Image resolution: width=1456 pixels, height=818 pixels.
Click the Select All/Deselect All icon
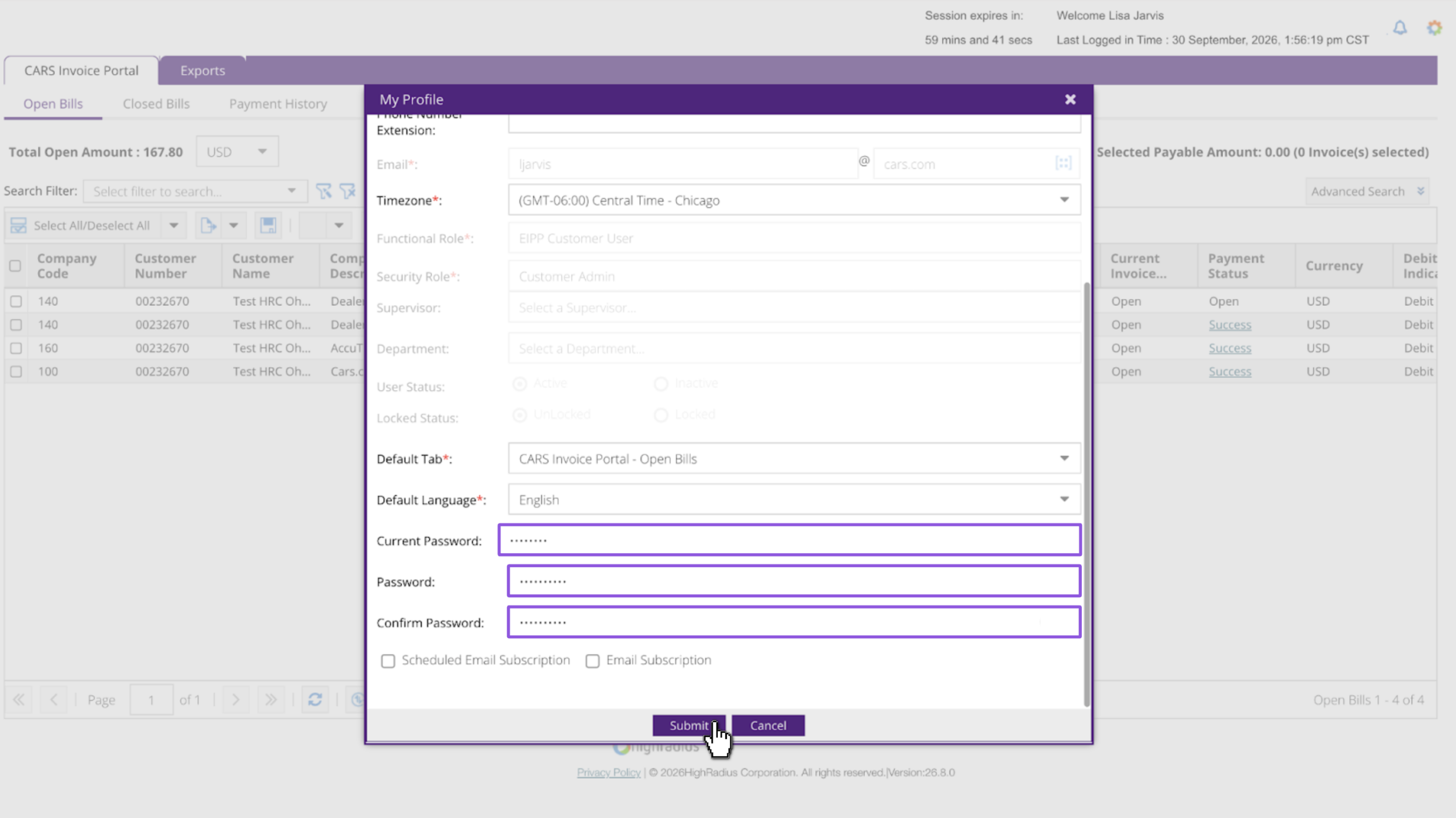(x=18, y=225)
